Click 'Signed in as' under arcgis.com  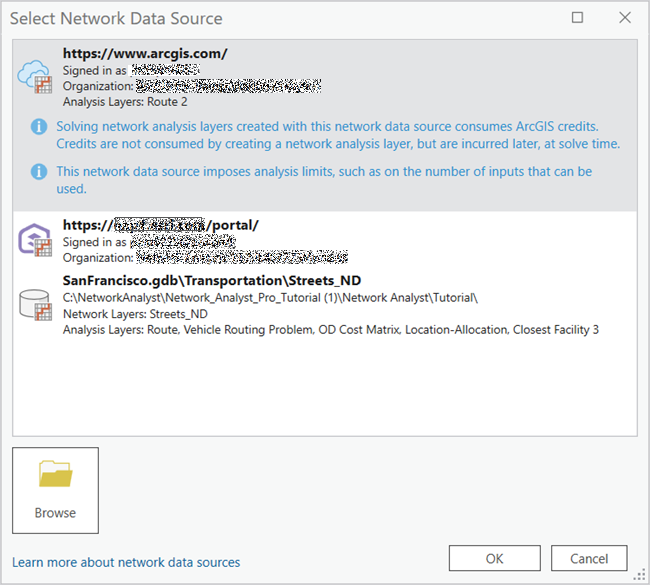click(95, 70)
